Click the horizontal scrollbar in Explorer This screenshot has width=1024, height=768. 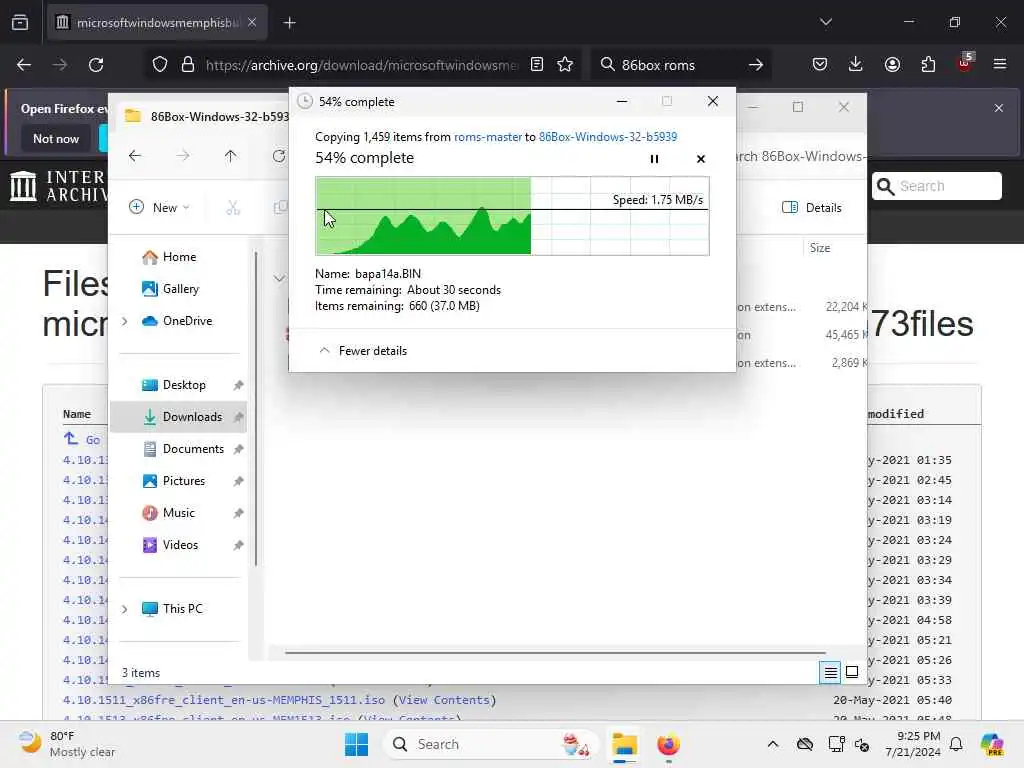[x=555, y=652]
